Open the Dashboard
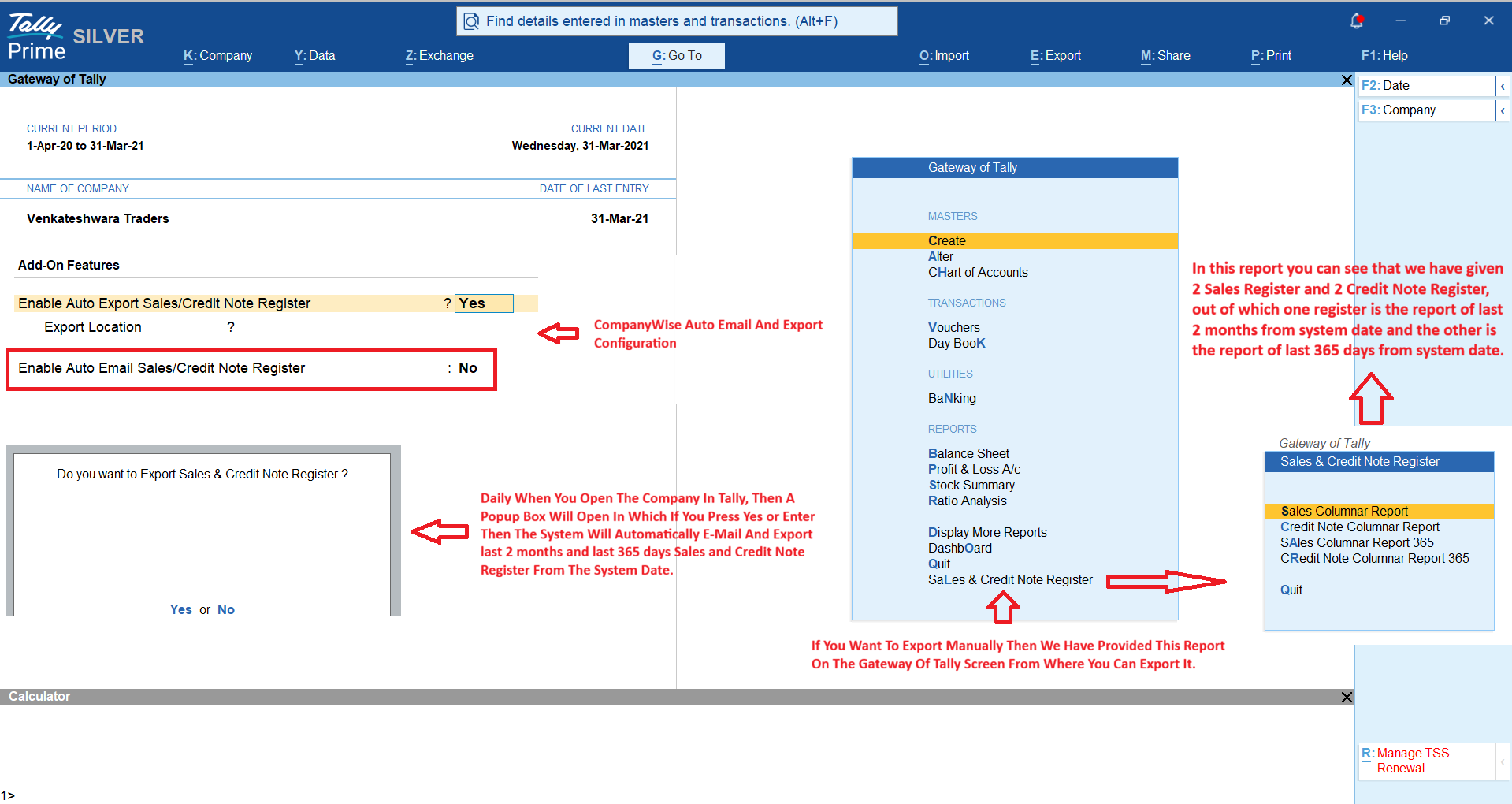The image size is (1512, 804). click(960, 549)
